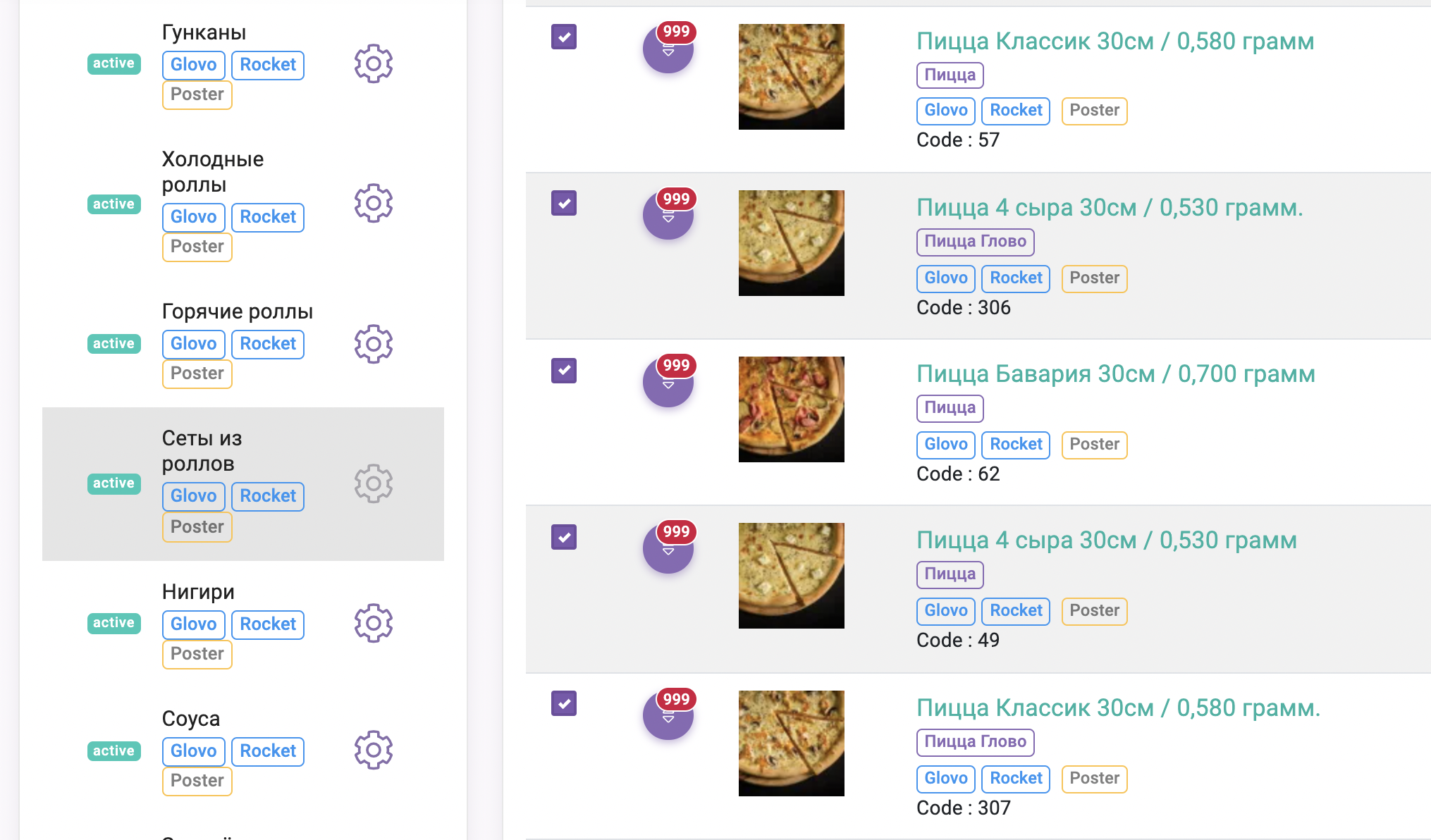Click the Пицца Бавария pizza thumbnail
This screenshot has height=840, width=1431.
791,409
